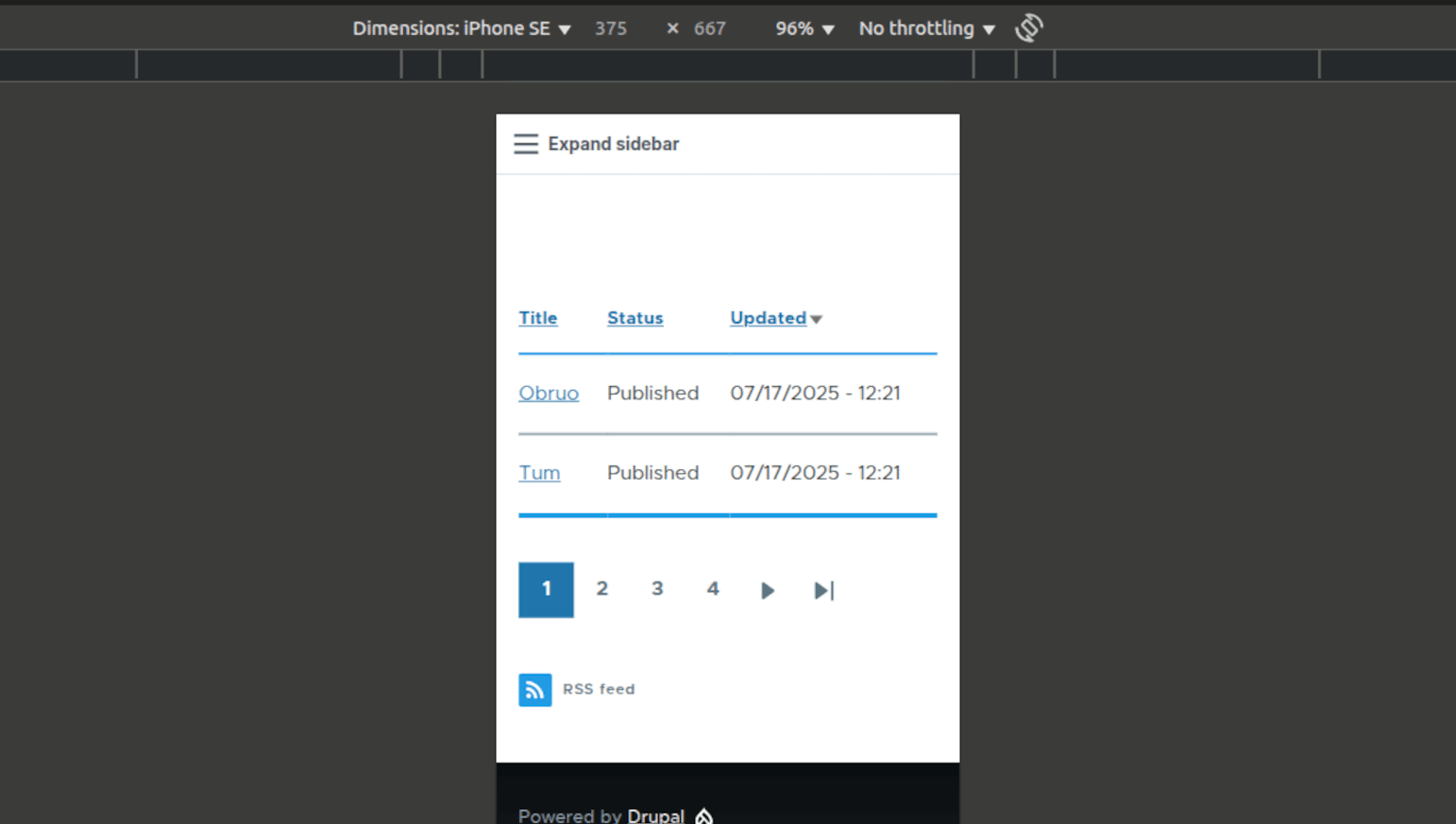Click the viewport width field showing 375
The width and height of the screenshot is (1456, 824).
pos(610,27)
